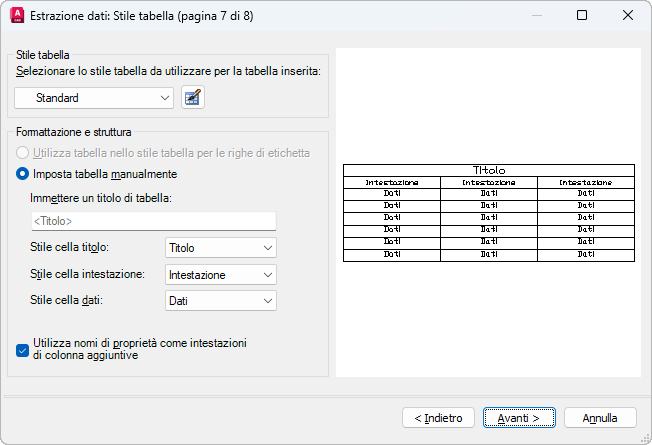Expand the 'Stile cella titolo' dropdown
Image resolution: width=652 pixels, height=445 pixels.
[x=220, y=247]
